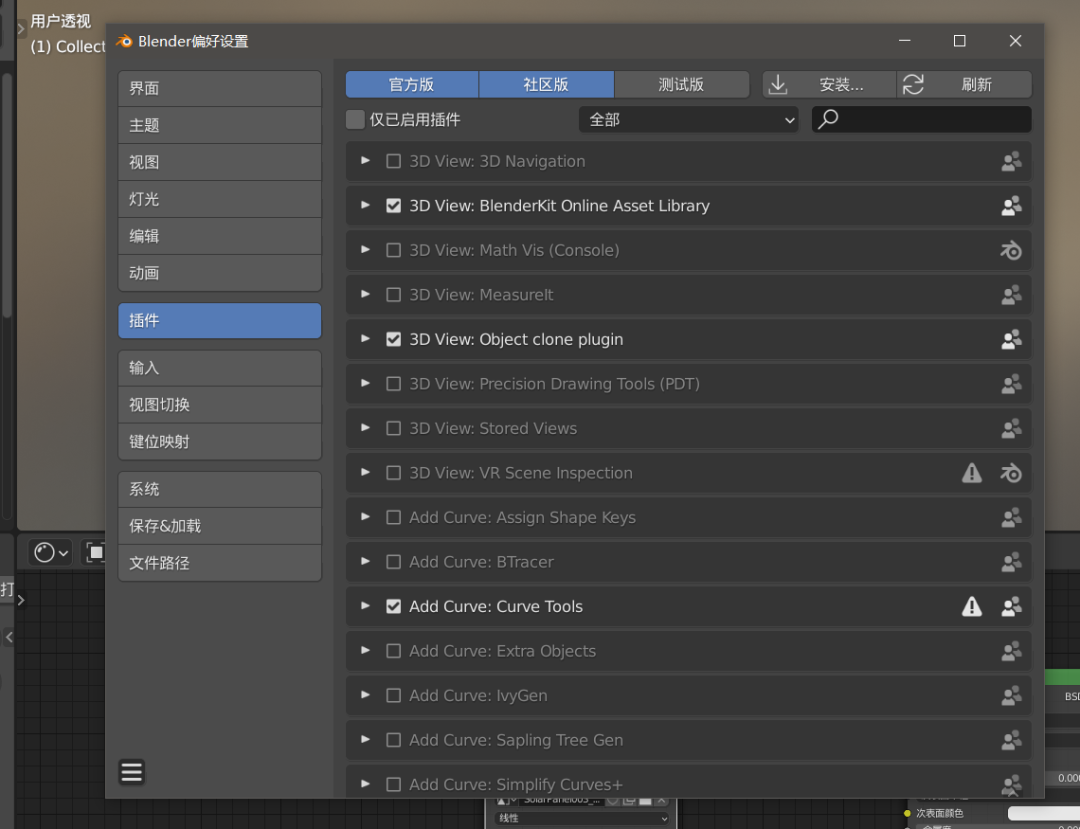Click the magnifier search icon
1080x829 pixels.
pyautogui.click(x=828, y=119)
